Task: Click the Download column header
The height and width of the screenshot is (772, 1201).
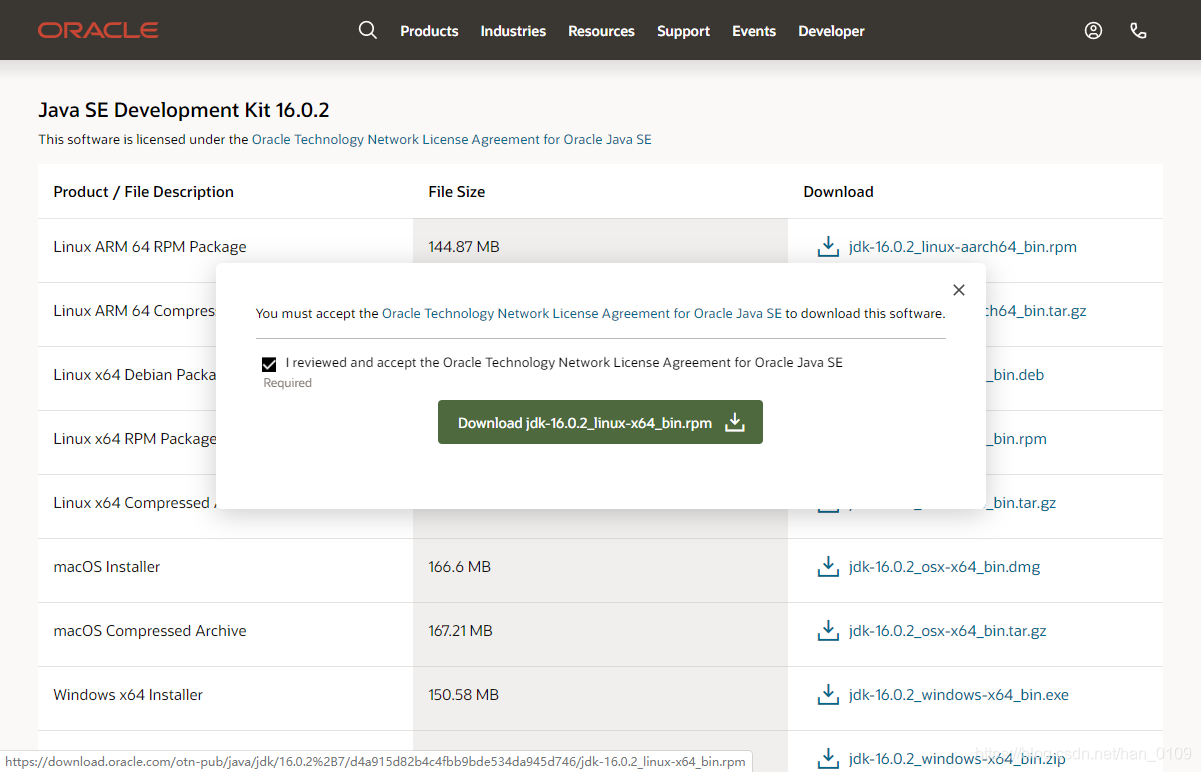Action: pos(839,192)
